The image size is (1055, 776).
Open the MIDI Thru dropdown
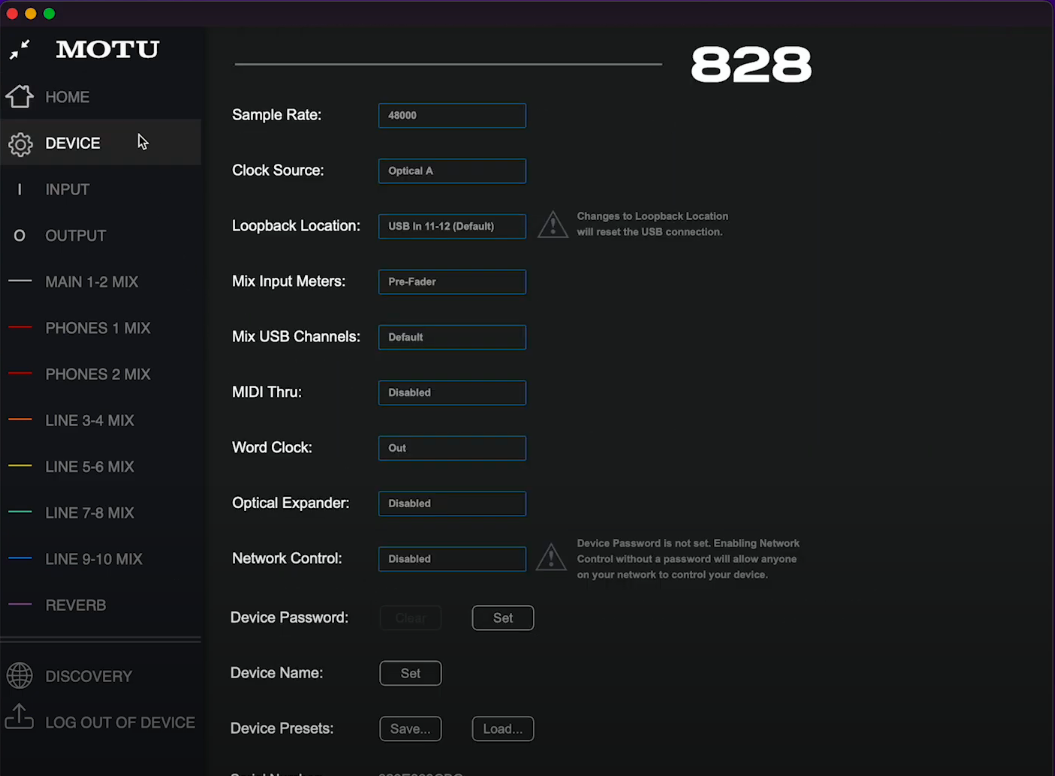[x=452, y=392]
